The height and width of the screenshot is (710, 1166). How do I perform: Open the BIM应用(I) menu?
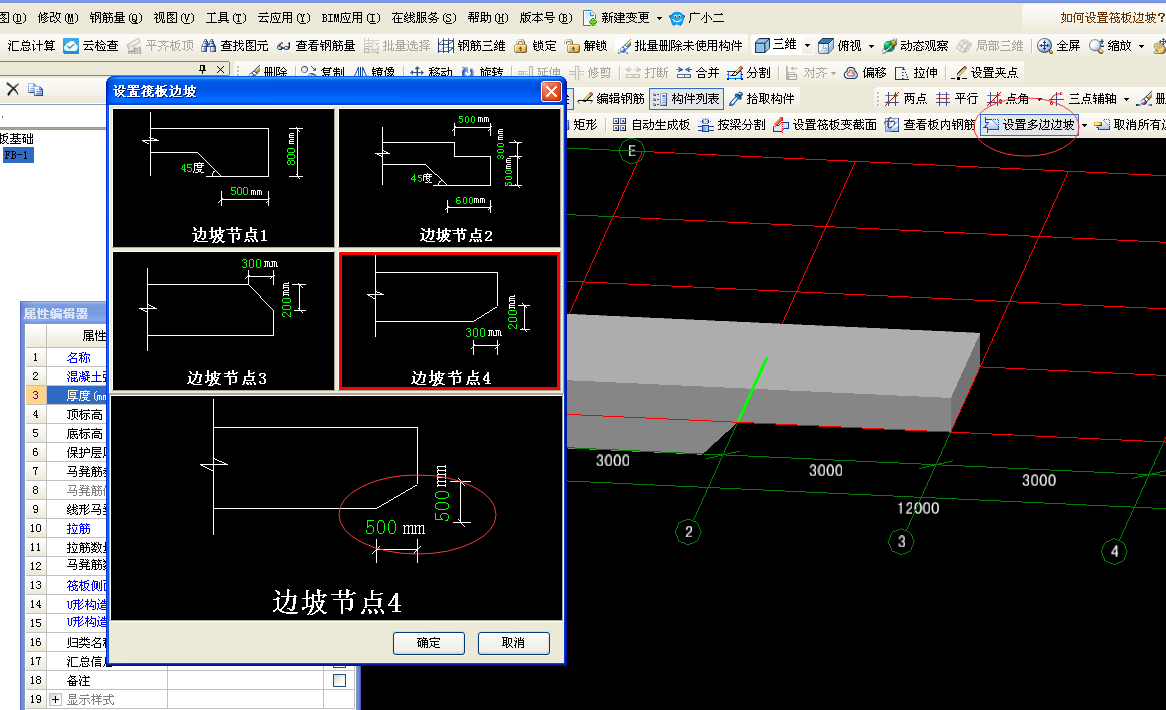[350, 18]
